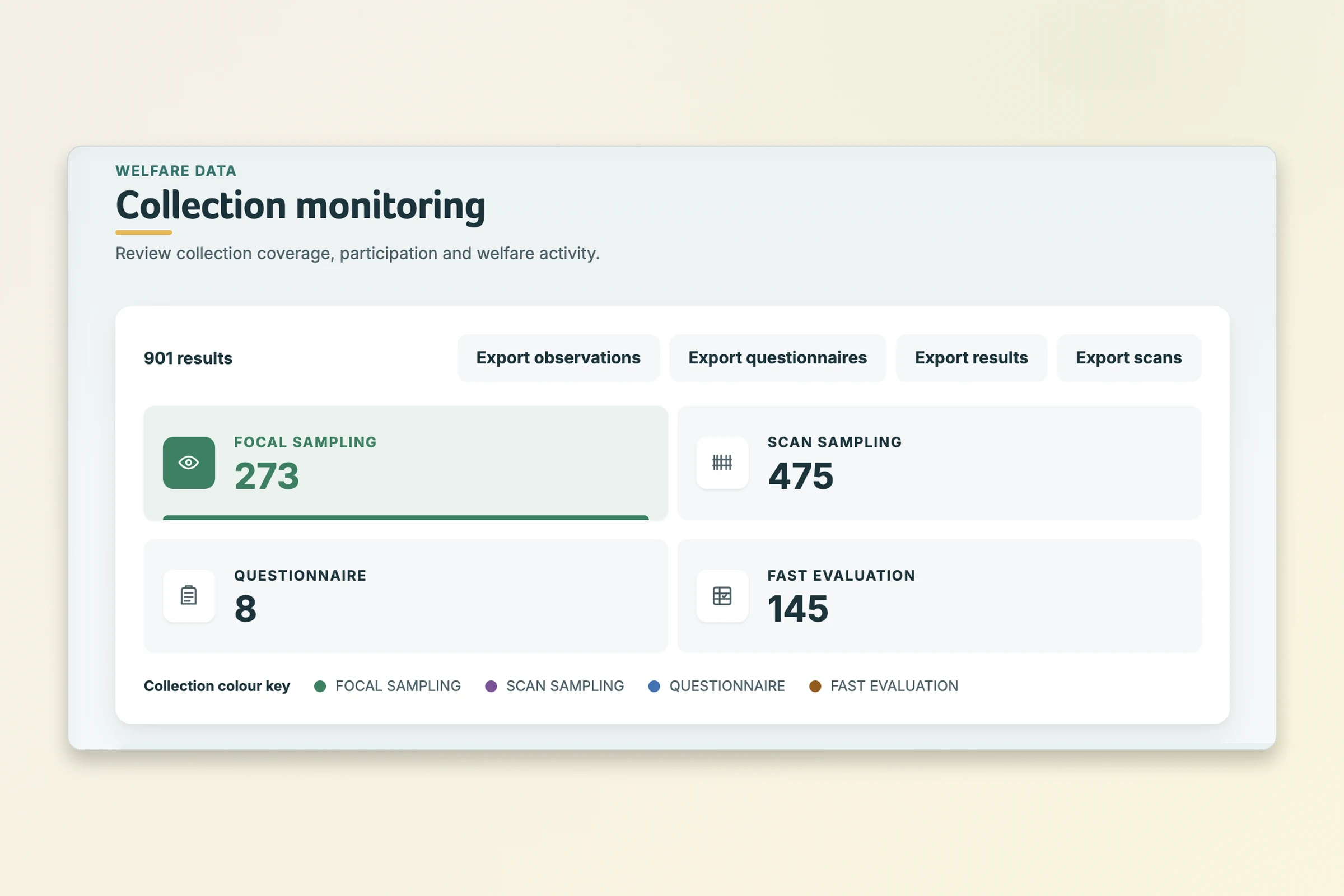Open the Questionnaire label
Viewport: 1344px width, 896px height.
point(300,576)
